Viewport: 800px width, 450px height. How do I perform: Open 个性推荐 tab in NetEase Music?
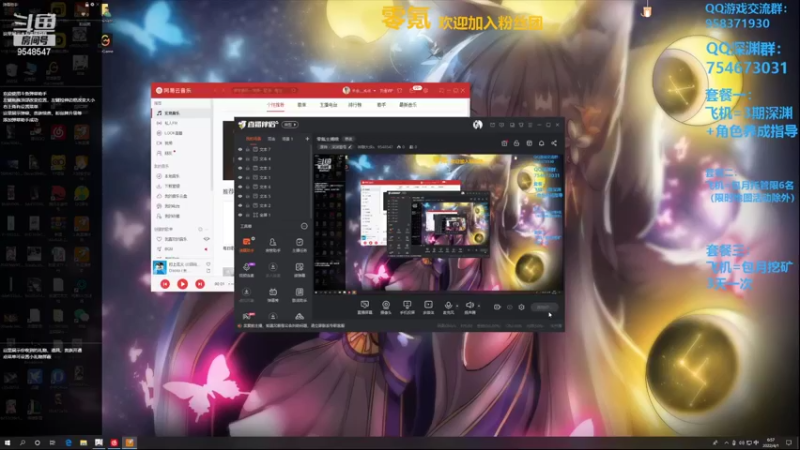pyautogui.click(x=276, y=105)
